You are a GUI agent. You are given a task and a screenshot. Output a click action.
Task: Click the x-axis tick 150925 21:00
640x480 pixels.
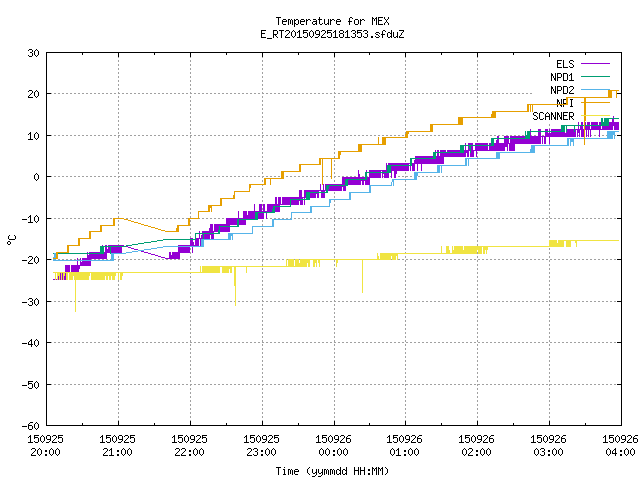pos(118,445)
